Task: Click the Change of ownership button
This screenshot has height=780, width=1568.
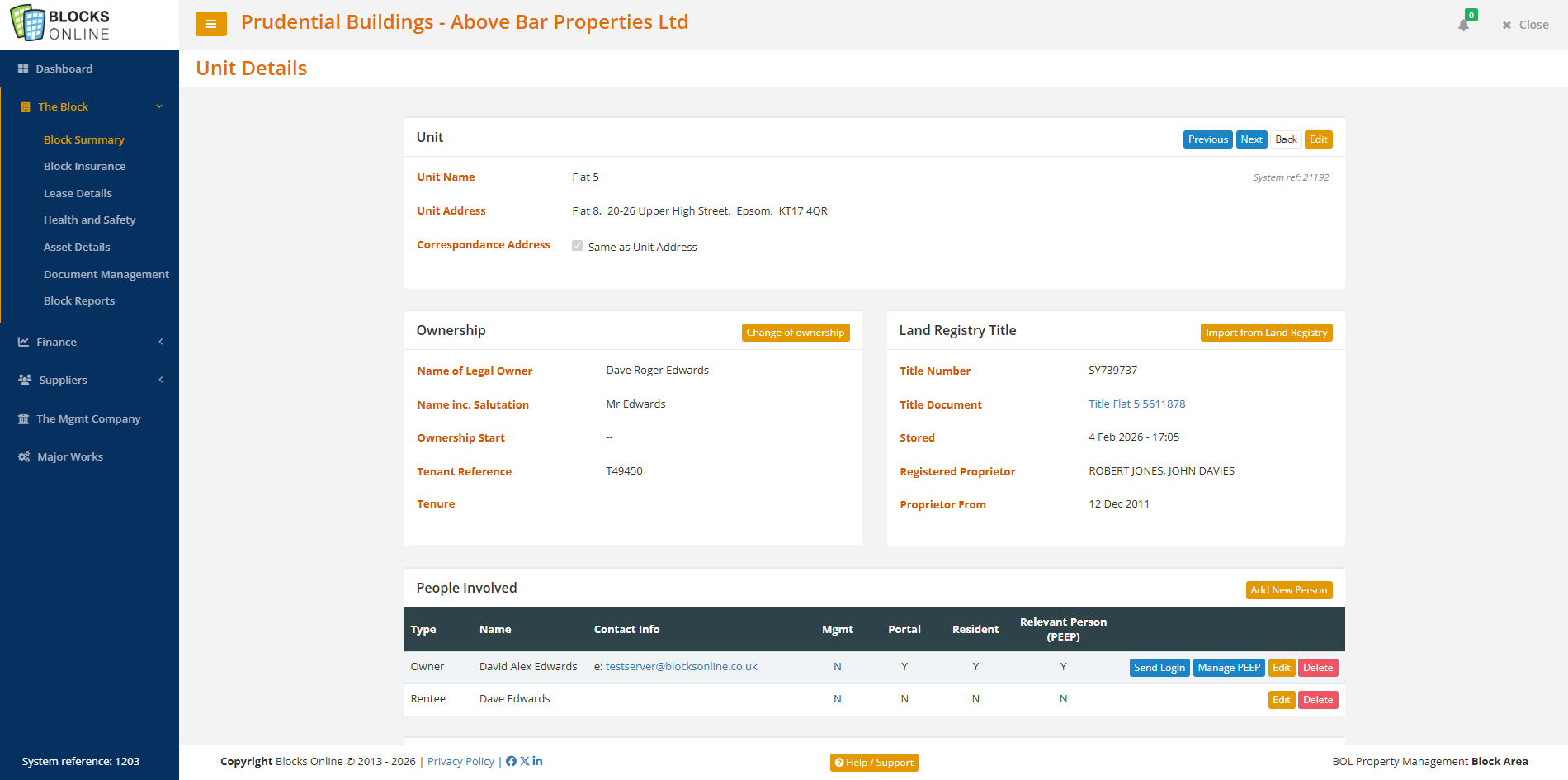Action: [x=795, y=333]
